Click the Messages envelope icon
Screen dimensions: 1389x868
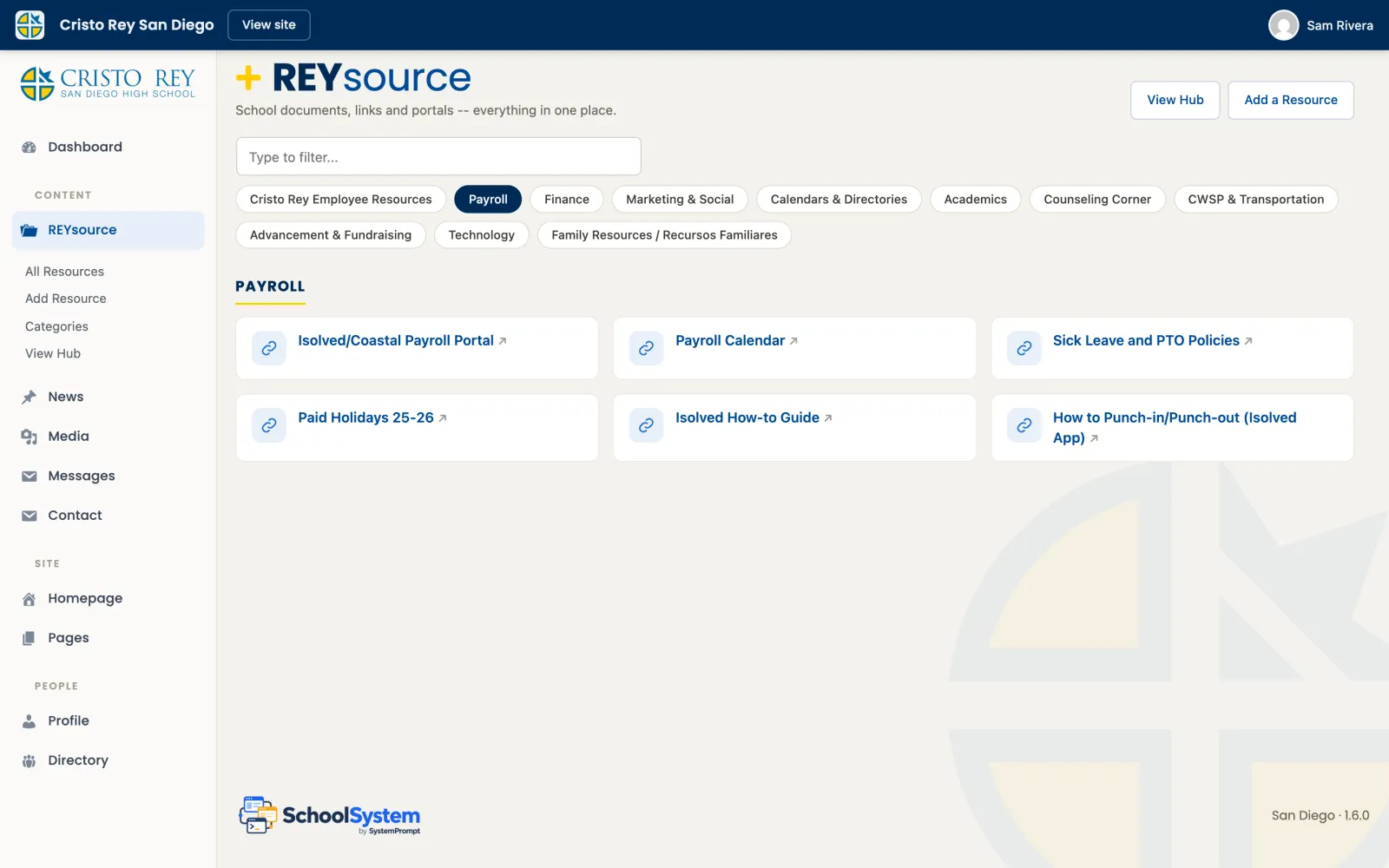click(x=30, y=477)
